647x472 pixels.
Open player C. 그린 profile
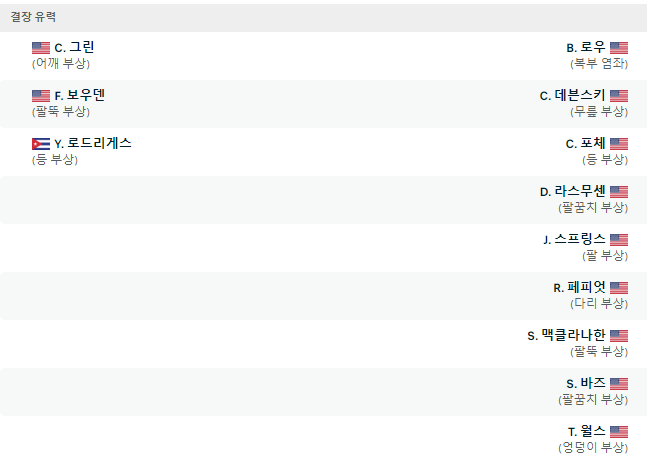(x=74, y=47)
